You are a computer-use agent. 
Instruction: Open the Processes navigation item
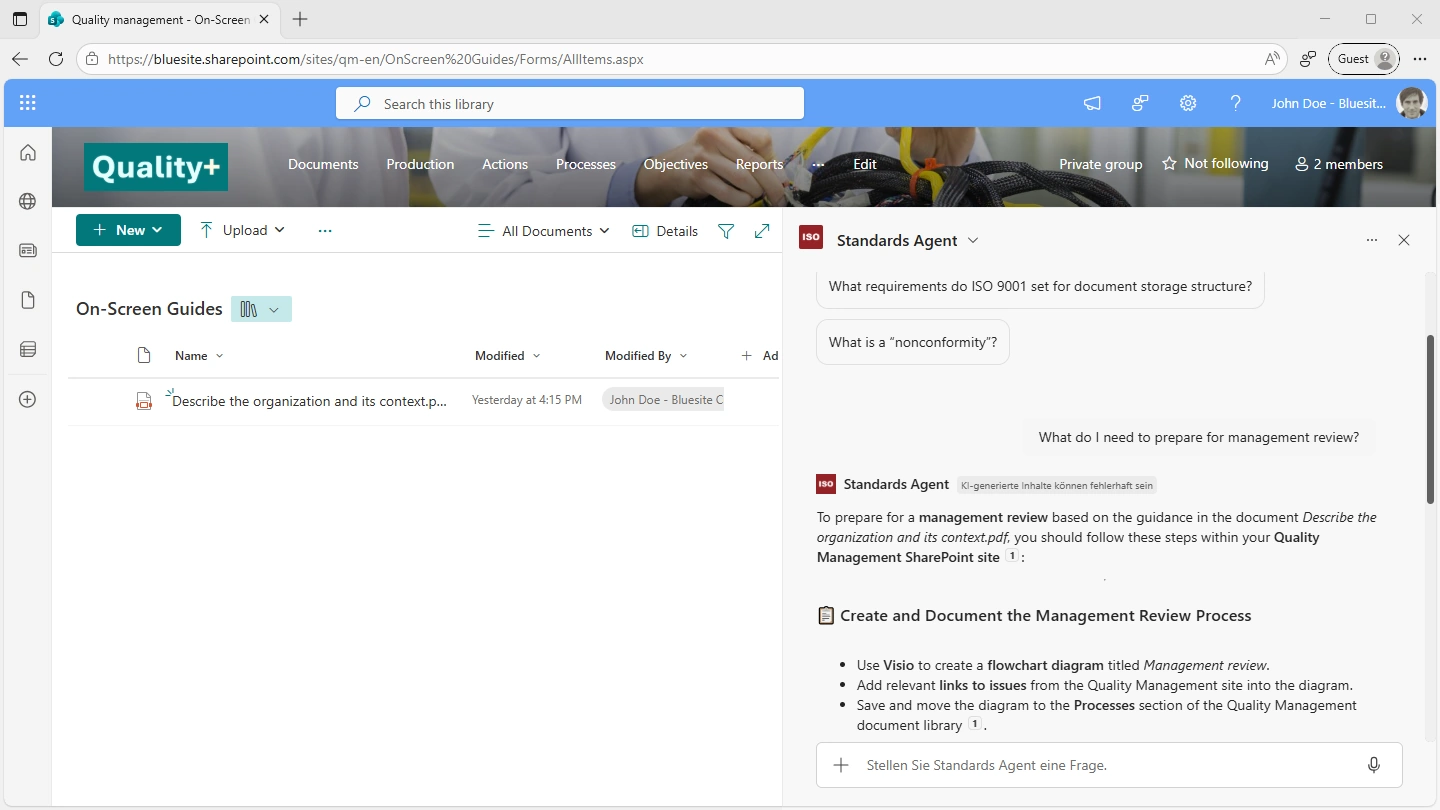[585, 164]
